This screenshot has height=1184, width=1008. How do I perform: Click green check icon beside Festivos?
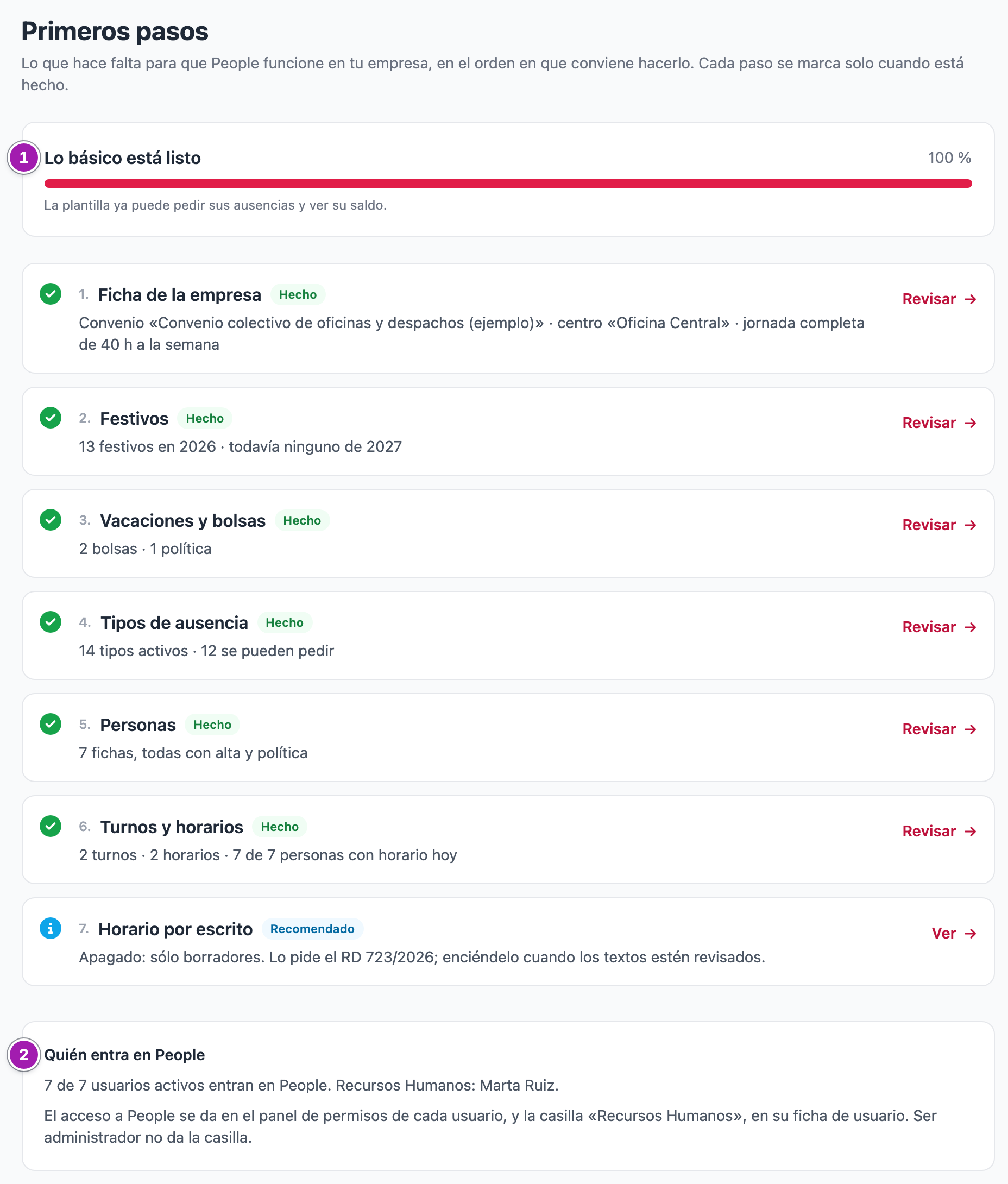pos(51,418)
